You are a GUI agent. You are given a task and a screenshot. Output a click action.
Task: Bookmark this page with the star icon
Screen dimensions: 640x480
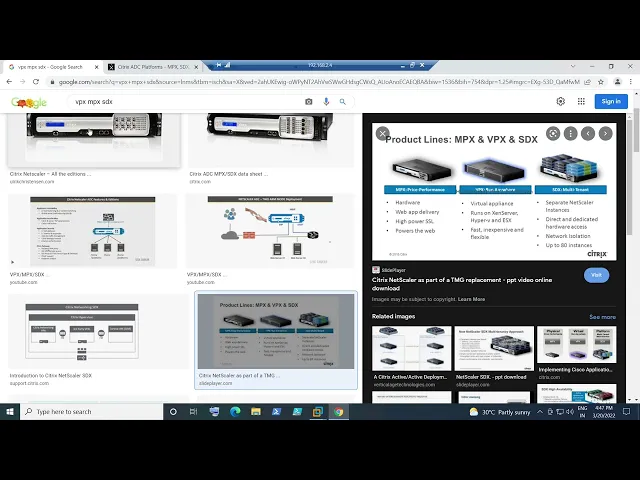click(601, 82)
